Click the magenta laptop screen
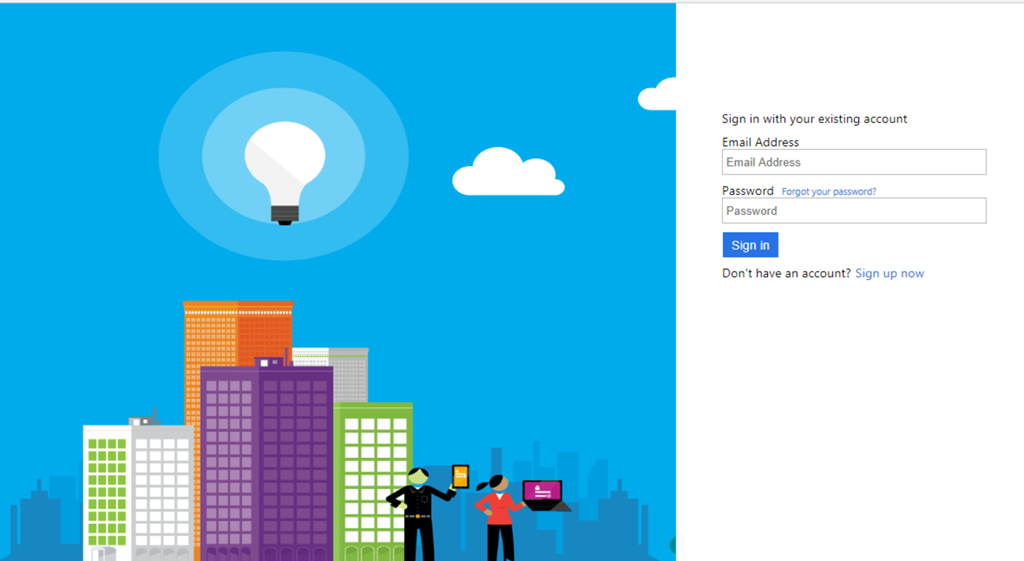Viewport: 1024px width, 561px height. [542, 491]
